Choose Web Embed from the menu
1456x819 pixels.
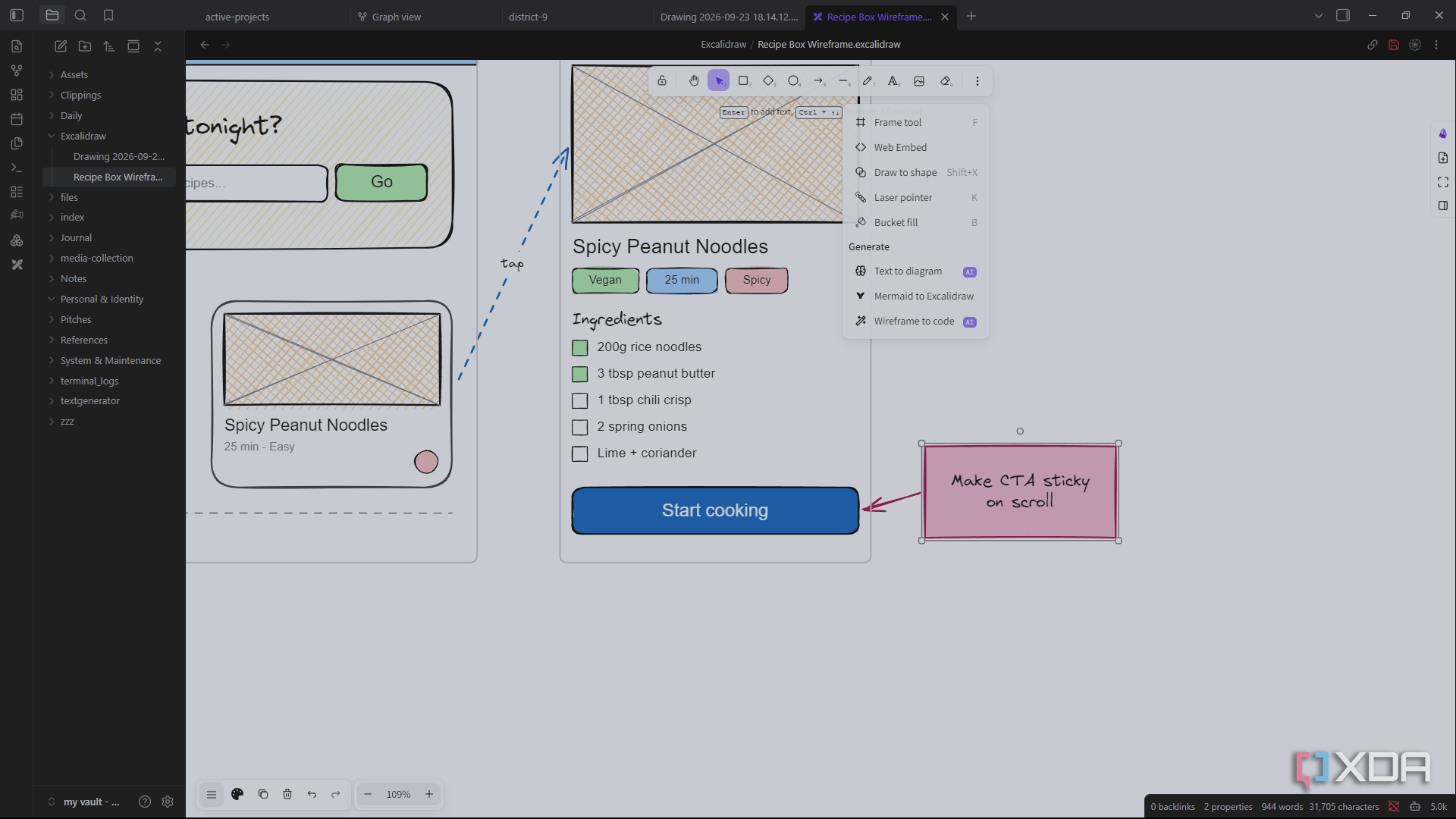point(915,147)
